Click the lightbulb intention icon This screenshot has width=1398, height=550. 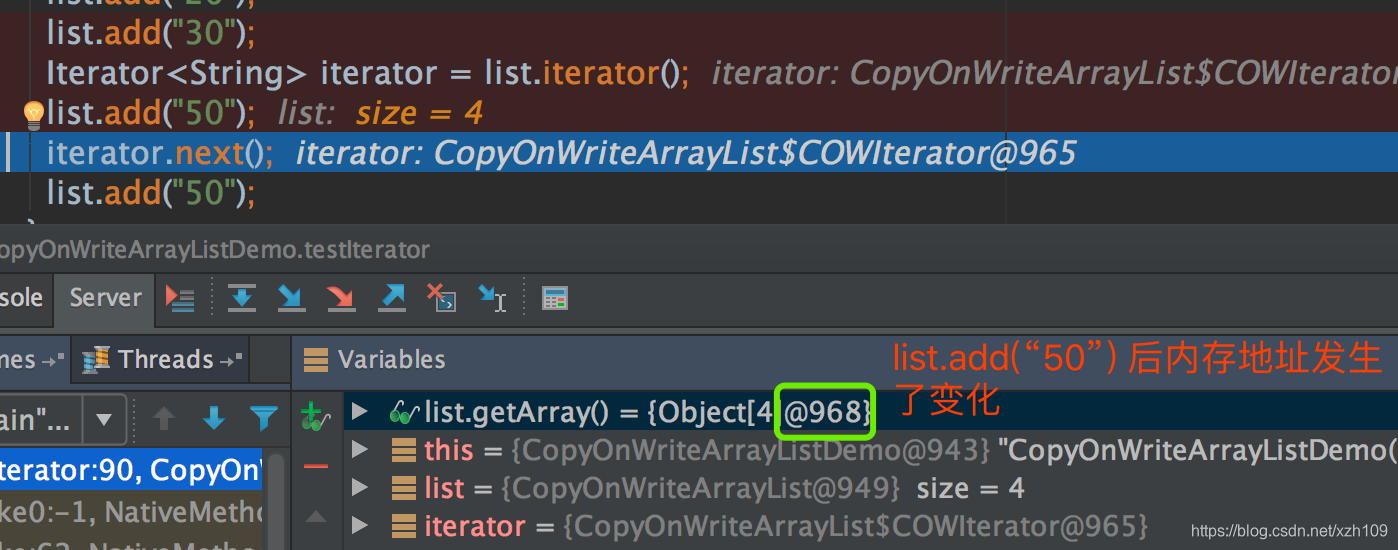point(33,114)
